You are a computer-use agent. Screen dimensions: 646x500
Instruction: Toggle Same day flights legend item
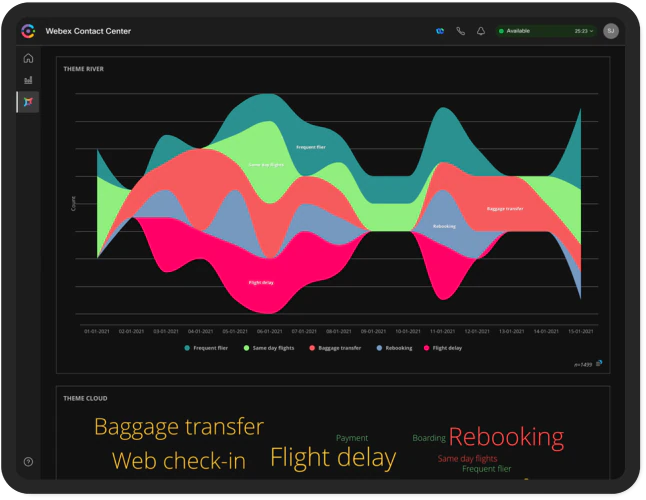(270, 348)
